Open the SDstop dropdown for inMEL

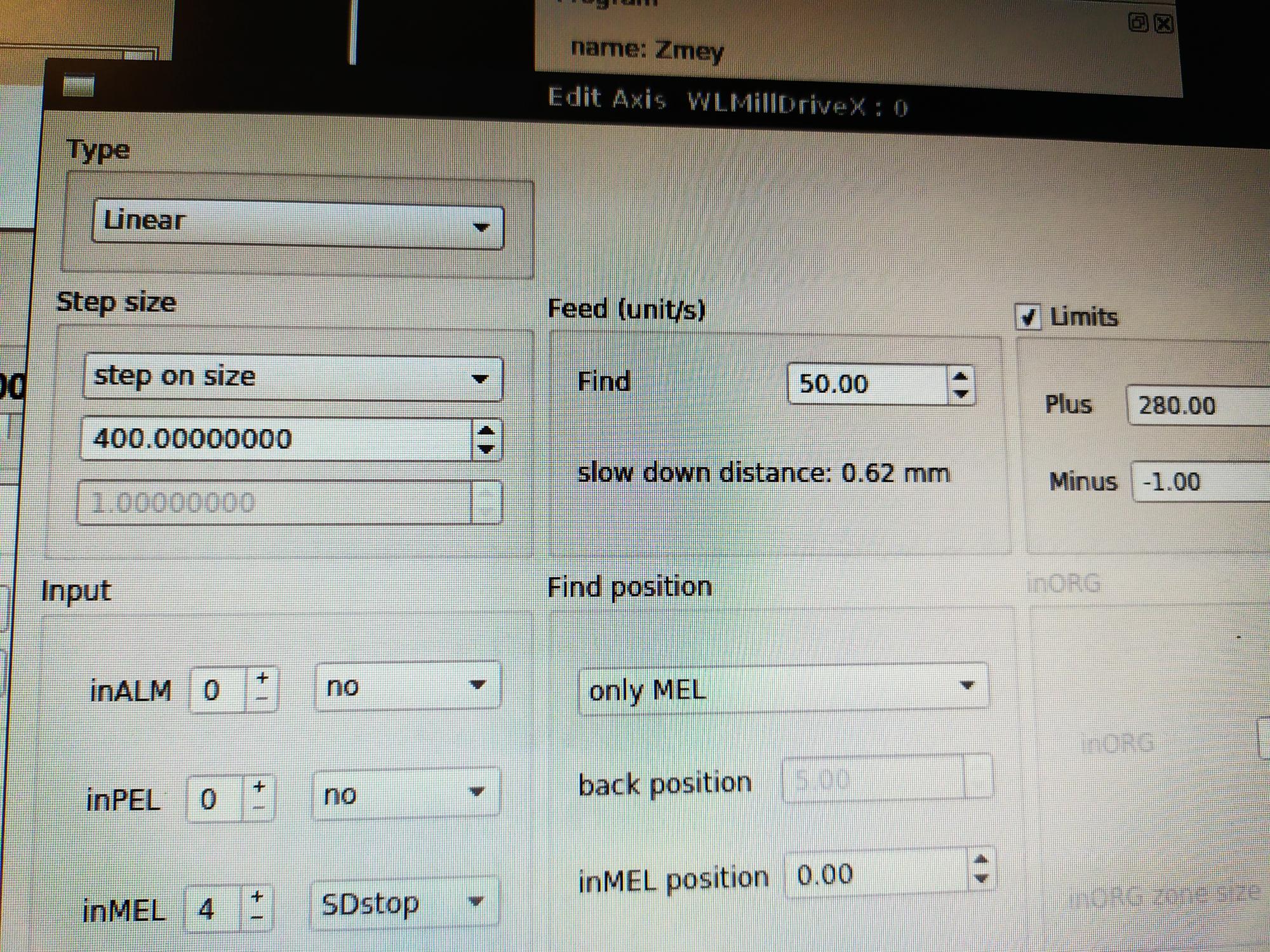pos(404,902)
